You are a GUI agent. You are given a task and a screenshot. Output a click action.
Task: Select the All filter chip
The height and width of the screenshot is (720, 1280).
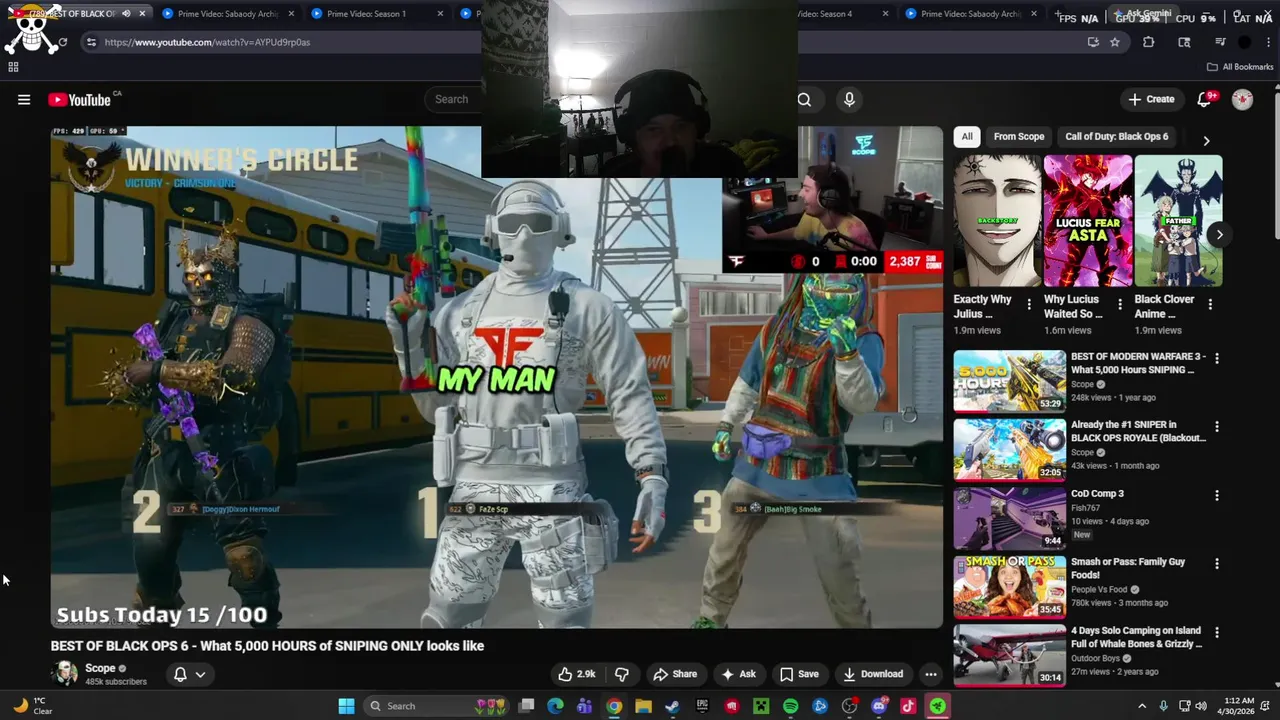967,136
